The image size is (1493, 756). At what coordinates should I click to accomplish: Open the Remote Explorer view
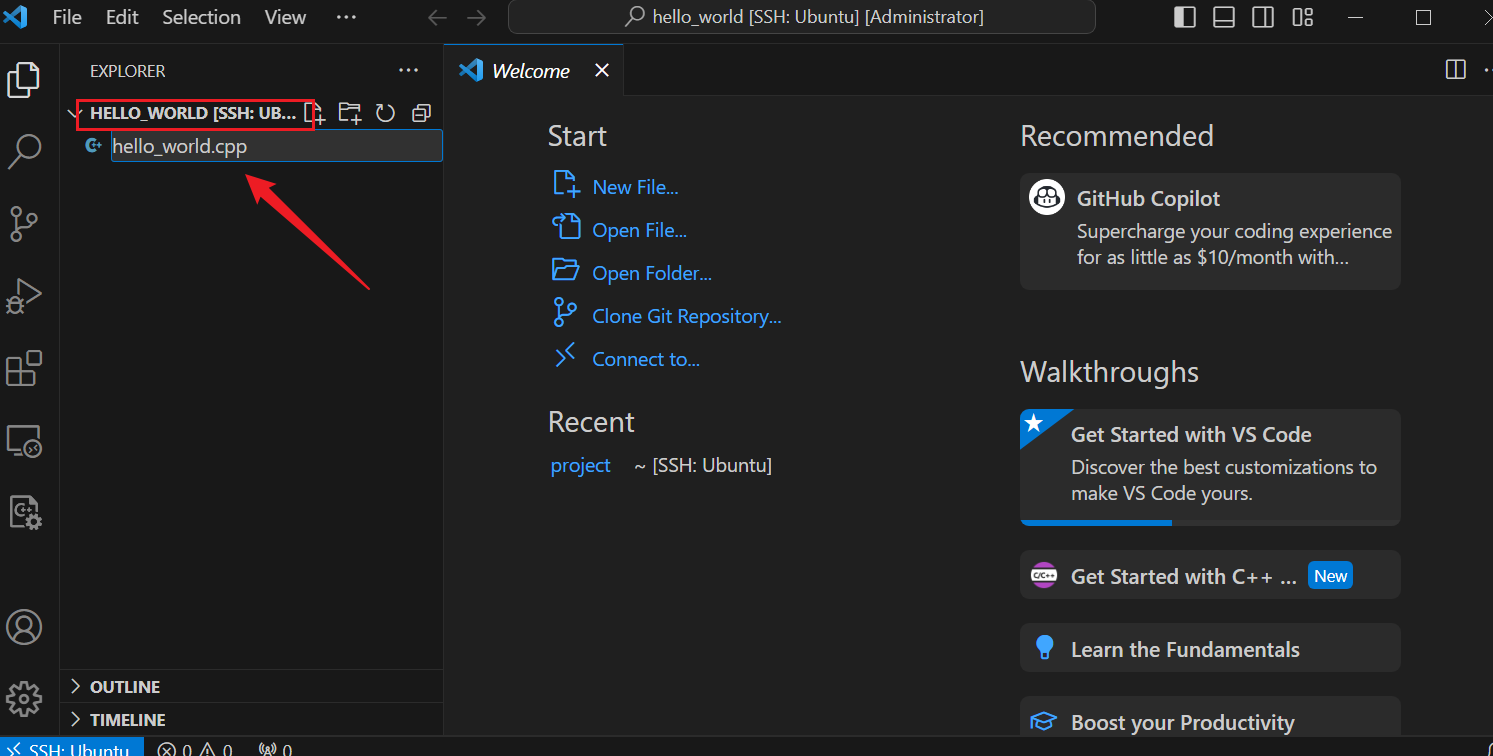coord(24,441)
